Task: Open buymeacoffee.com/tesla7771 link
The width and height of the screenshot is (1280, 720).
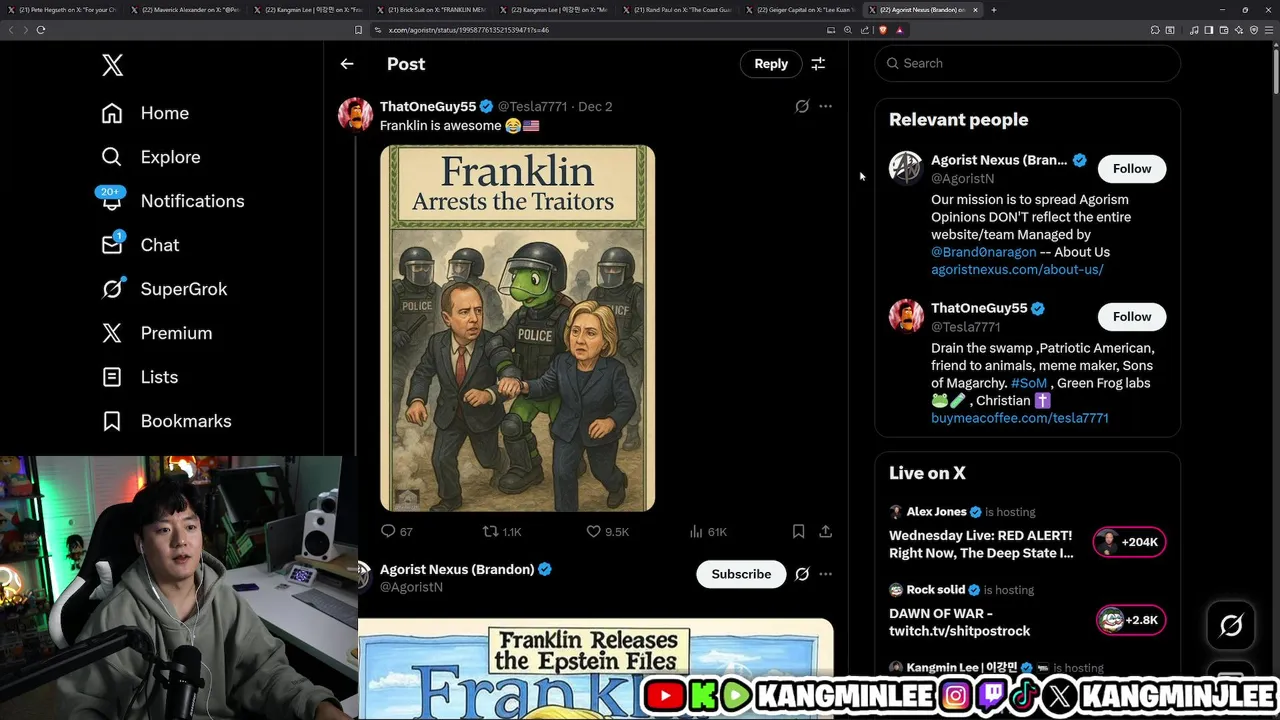Action: tap(1020, 418)
